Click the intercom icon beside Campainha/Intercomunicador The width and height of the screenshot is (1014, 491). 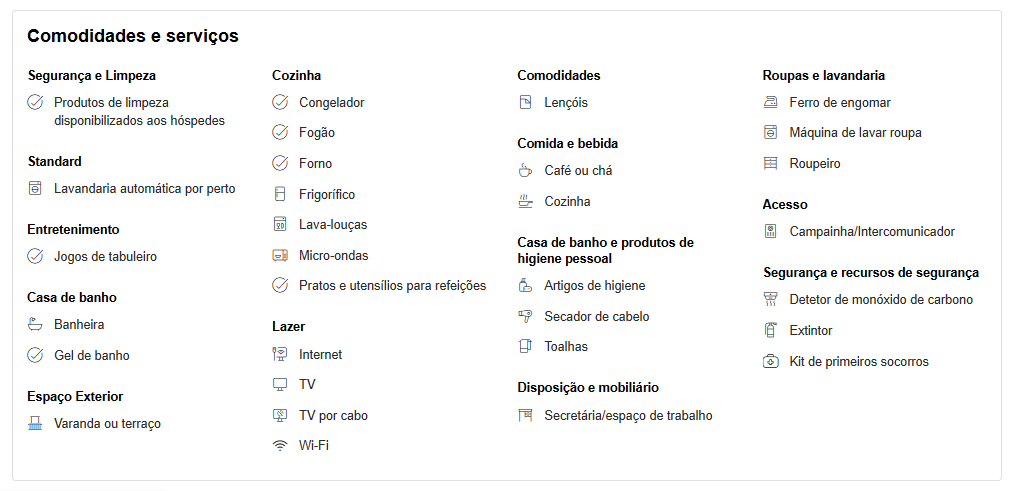coord(770,231)
